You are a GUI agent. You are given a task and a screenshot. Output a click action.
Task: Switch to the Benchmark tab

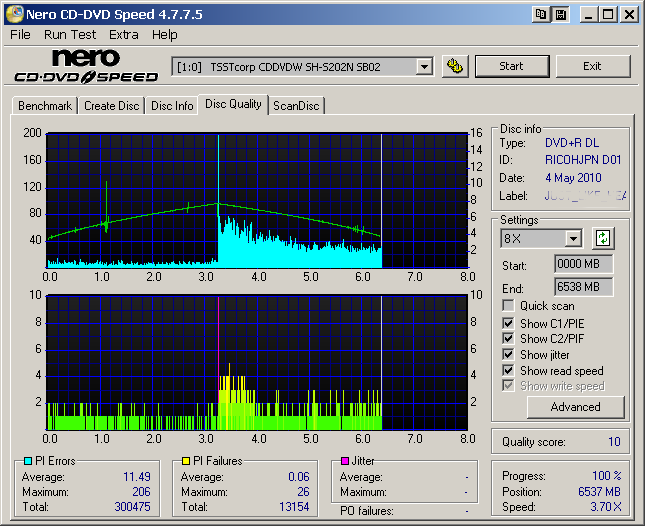(45, 105)
